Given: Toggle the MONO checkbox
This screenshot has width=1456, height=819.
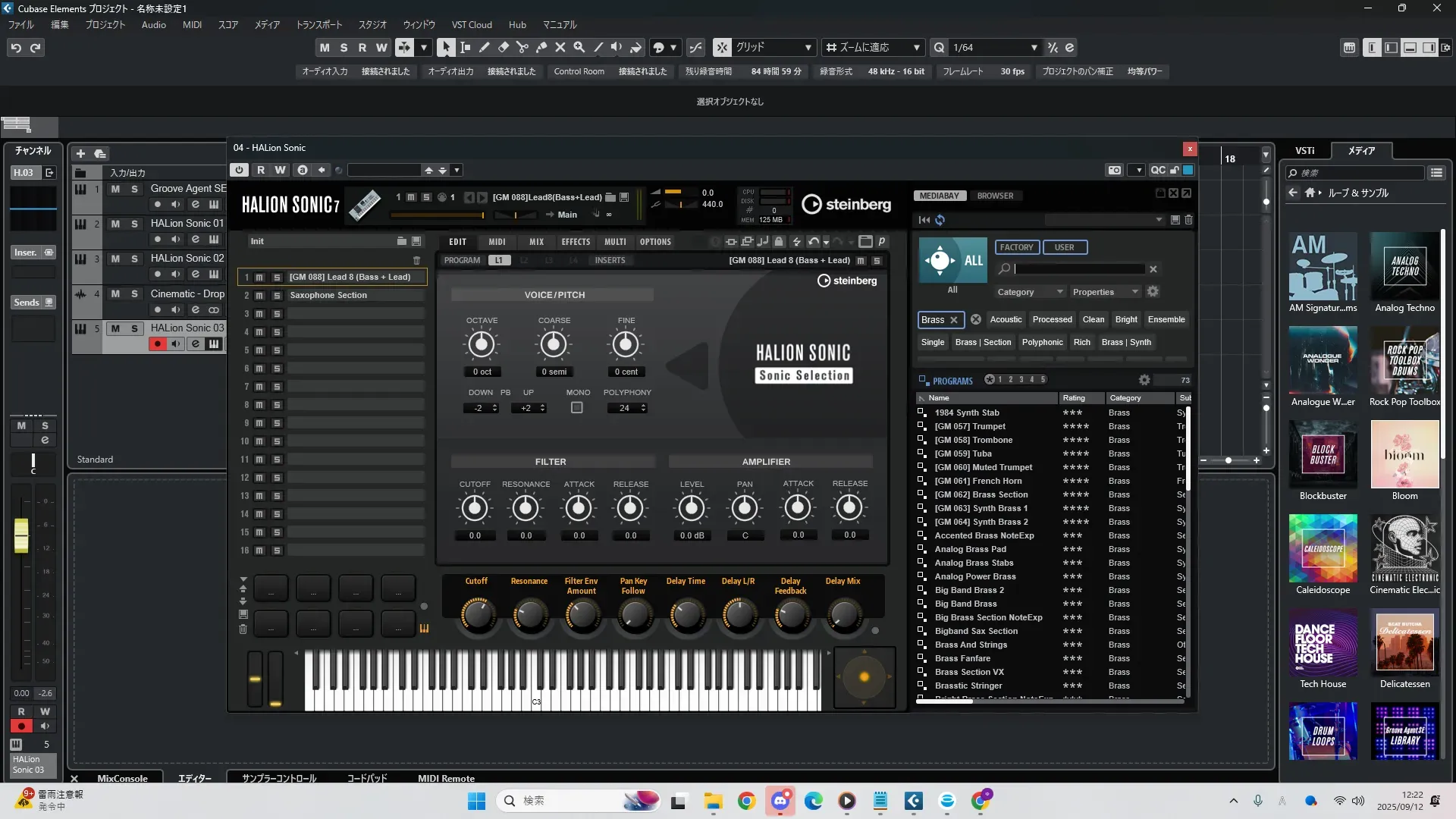Looking at the screenshot, I should click(x=576, y=408).
